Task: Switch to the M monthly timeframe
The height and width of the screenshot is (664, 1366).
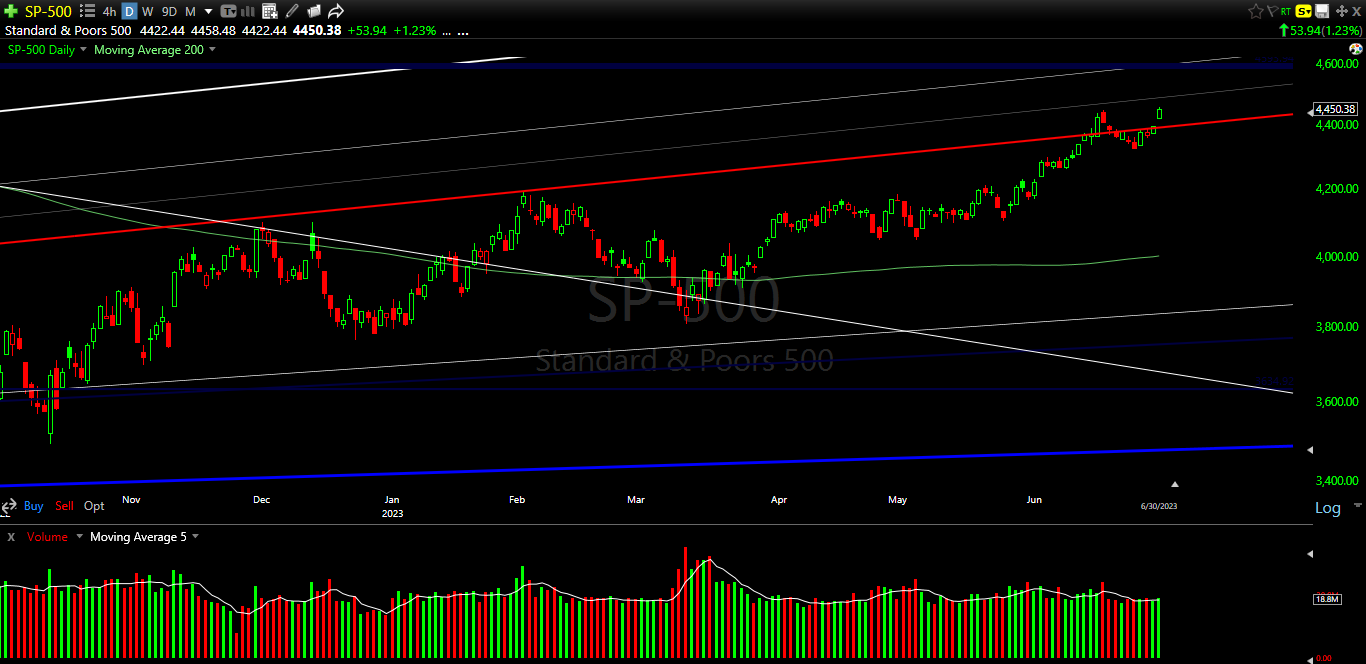Action: [190, 12]
